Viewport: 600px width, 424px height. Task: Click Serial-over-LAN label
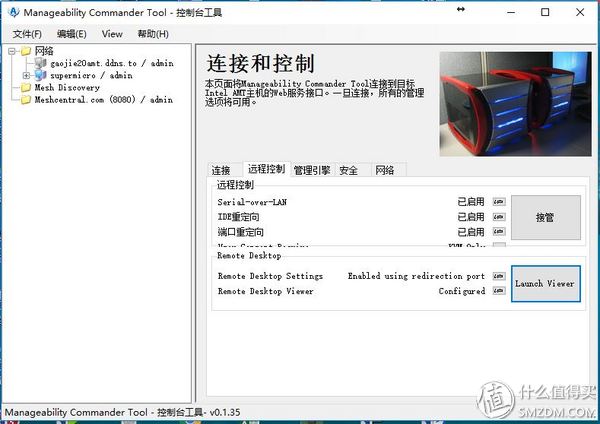coord(252,202)
